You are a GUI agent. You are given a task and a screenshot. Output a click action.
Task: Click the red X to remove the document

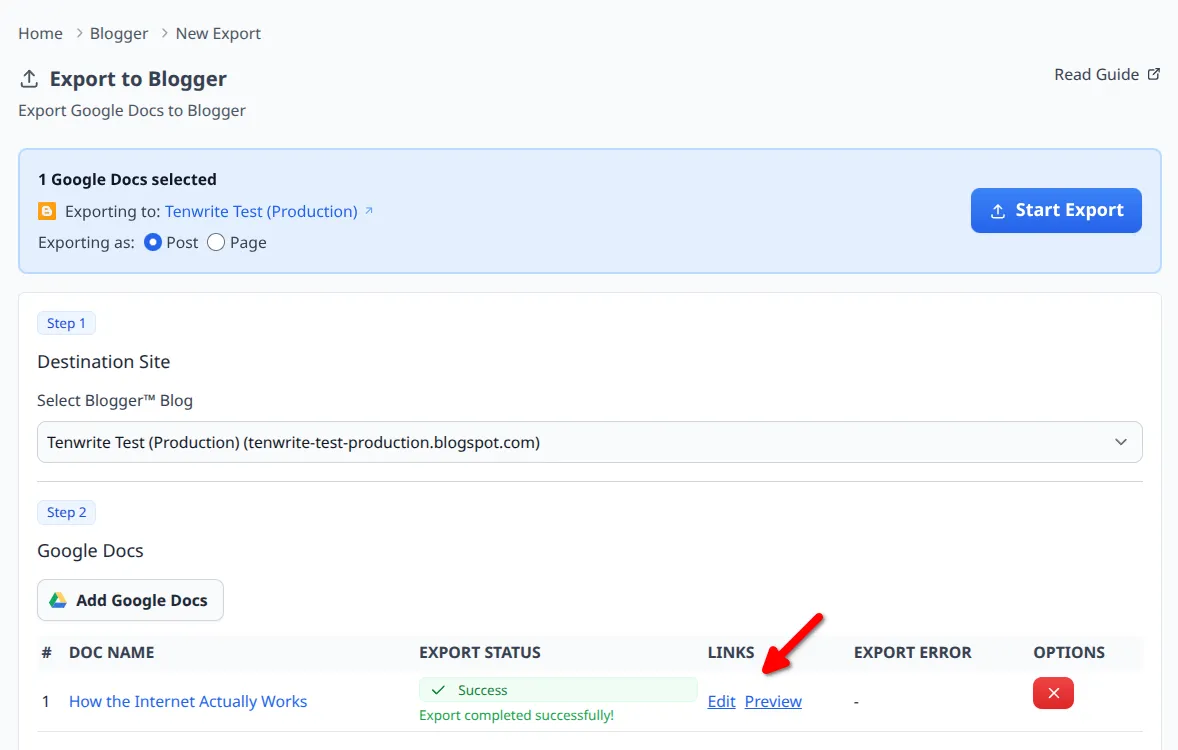point(1053,693)
